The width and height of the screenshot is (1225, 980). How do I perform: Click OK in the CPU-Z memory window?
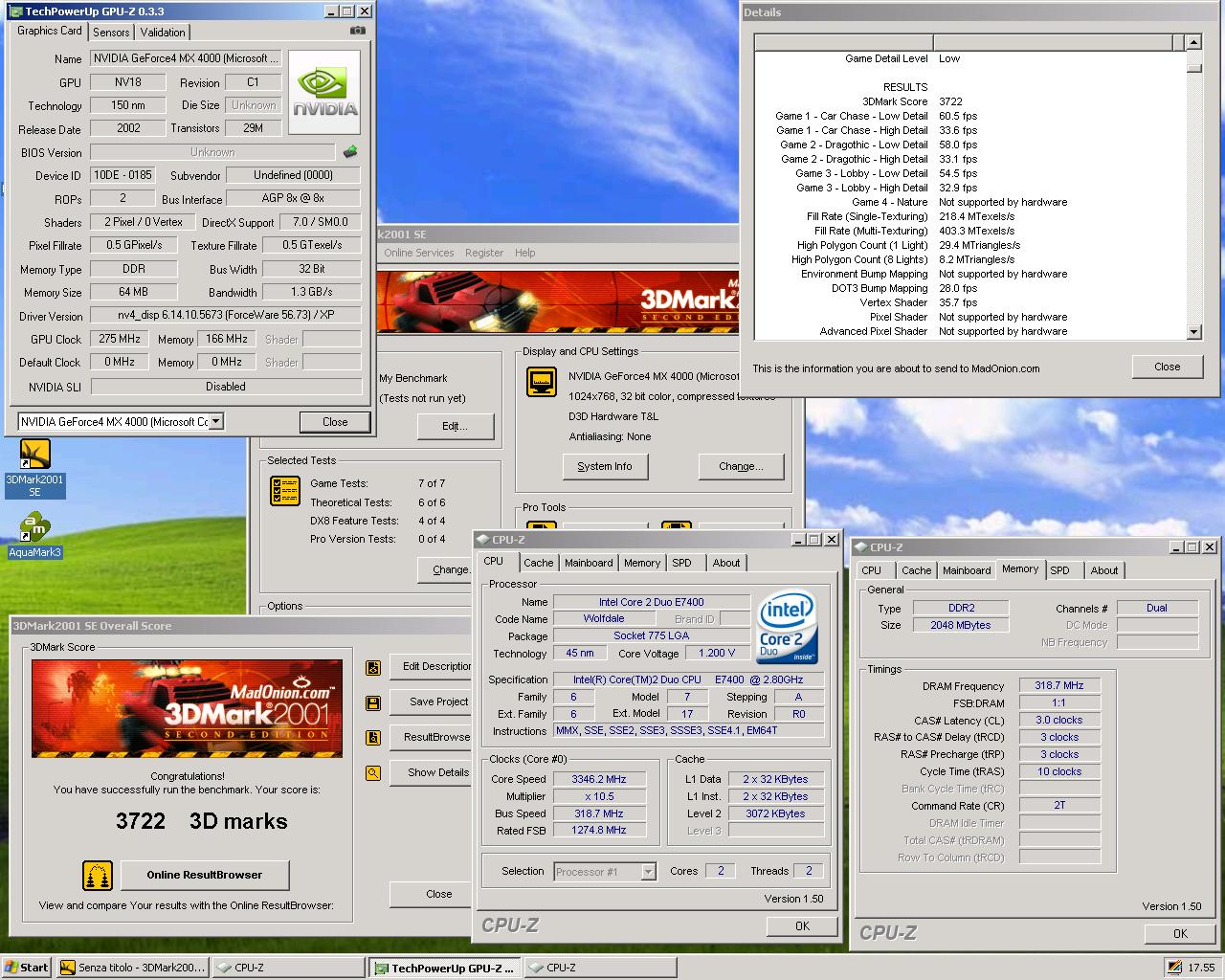1180,933
